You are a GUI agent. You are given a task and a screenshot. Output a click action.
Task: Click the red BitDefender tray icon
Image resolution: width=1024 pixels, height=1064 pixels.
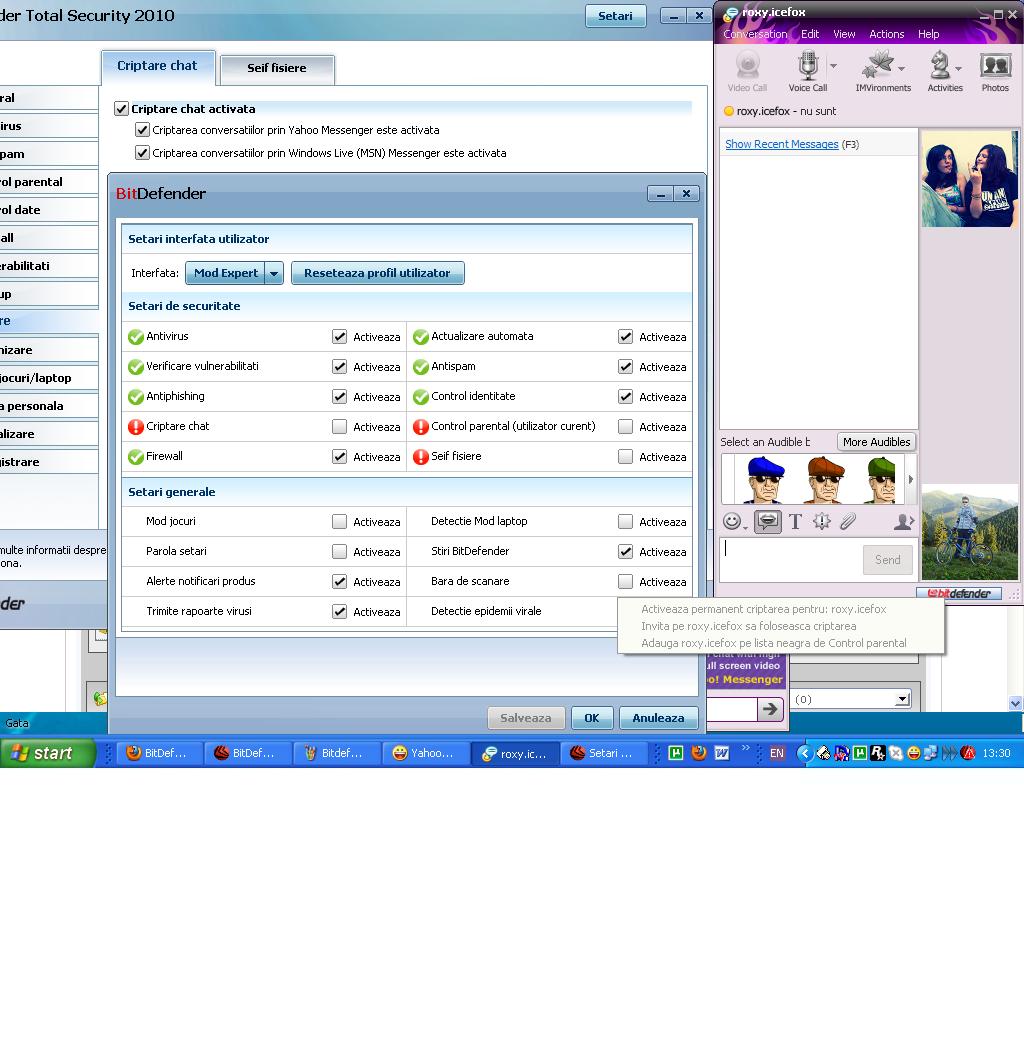tap(968, 753)
